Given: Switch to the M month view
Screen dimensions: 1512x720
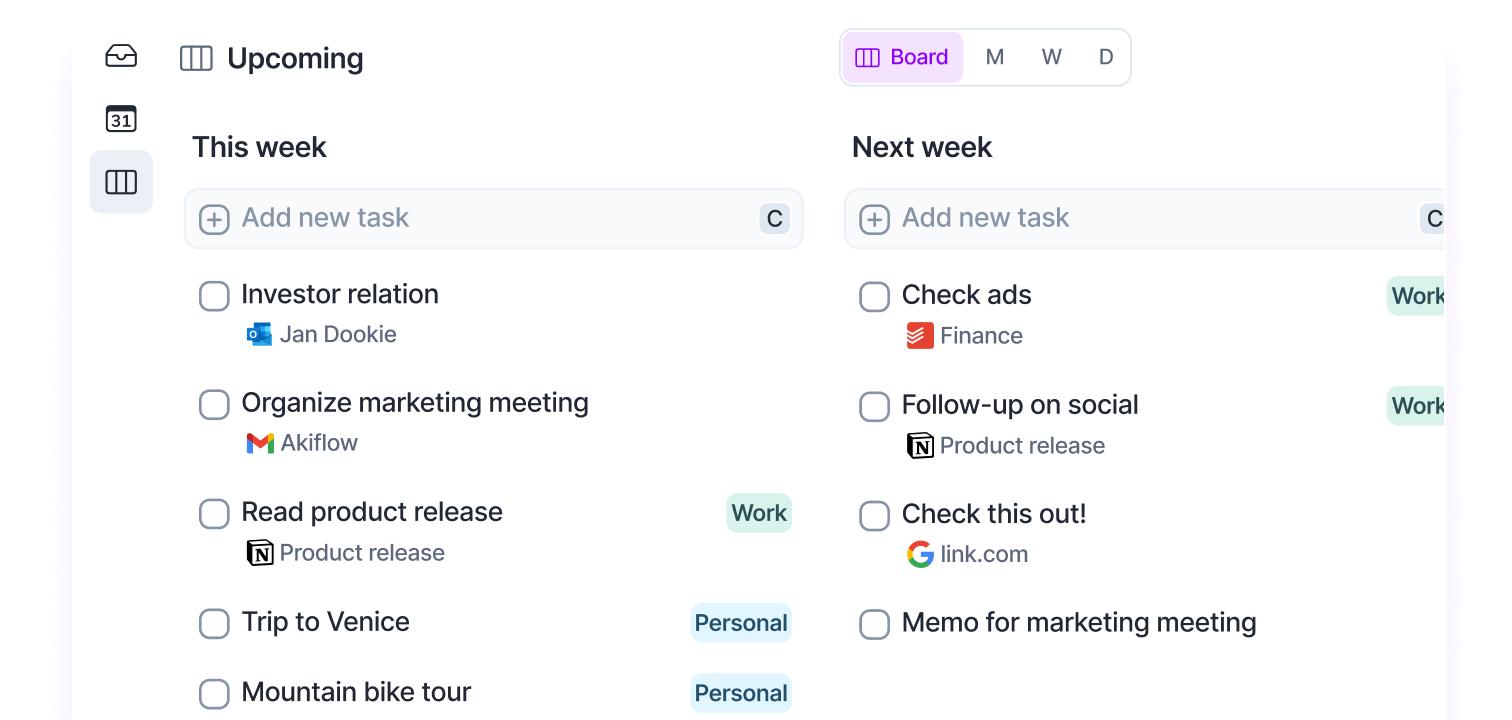Looking at the screenshot, I should point(995,57).
